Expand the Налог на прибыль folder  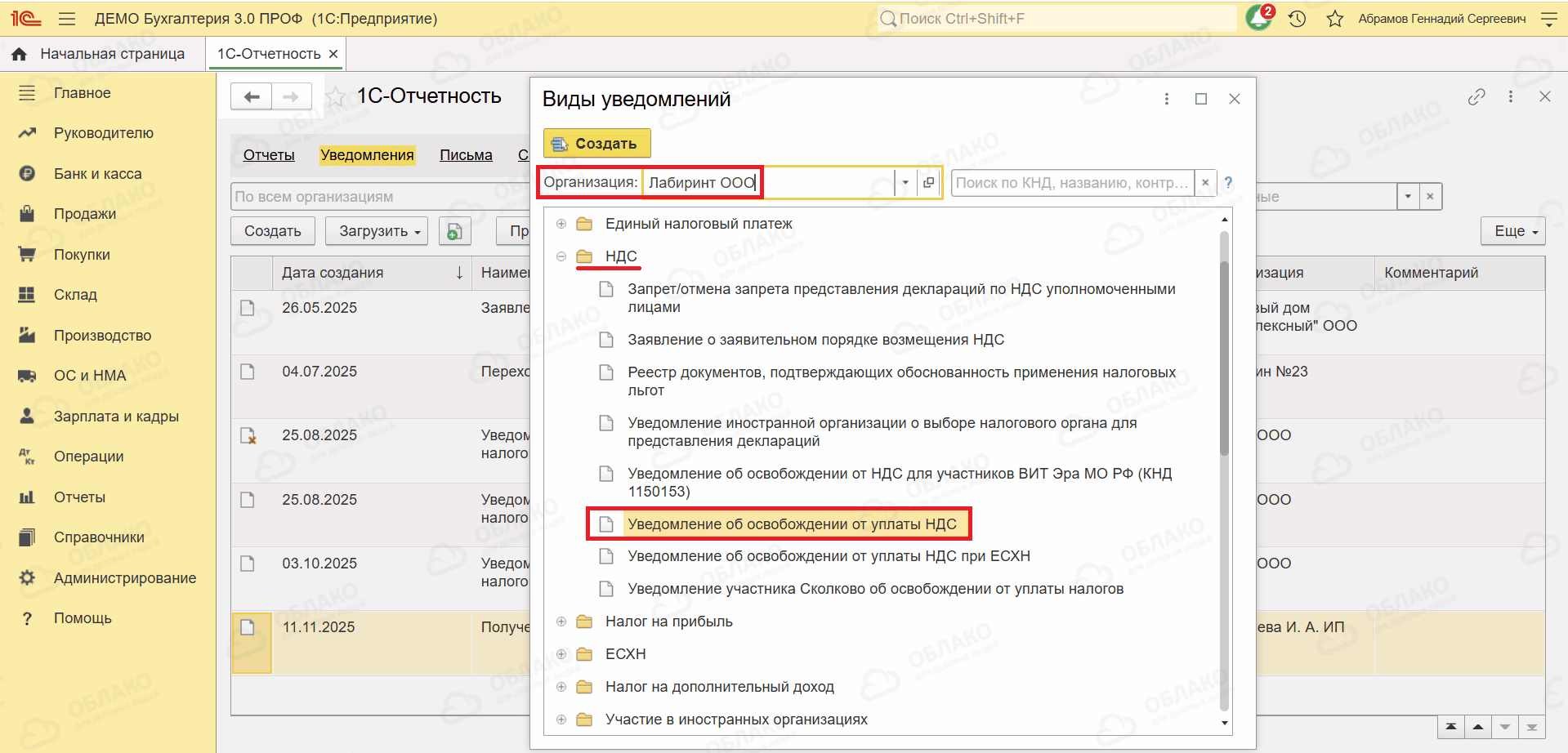561,622
